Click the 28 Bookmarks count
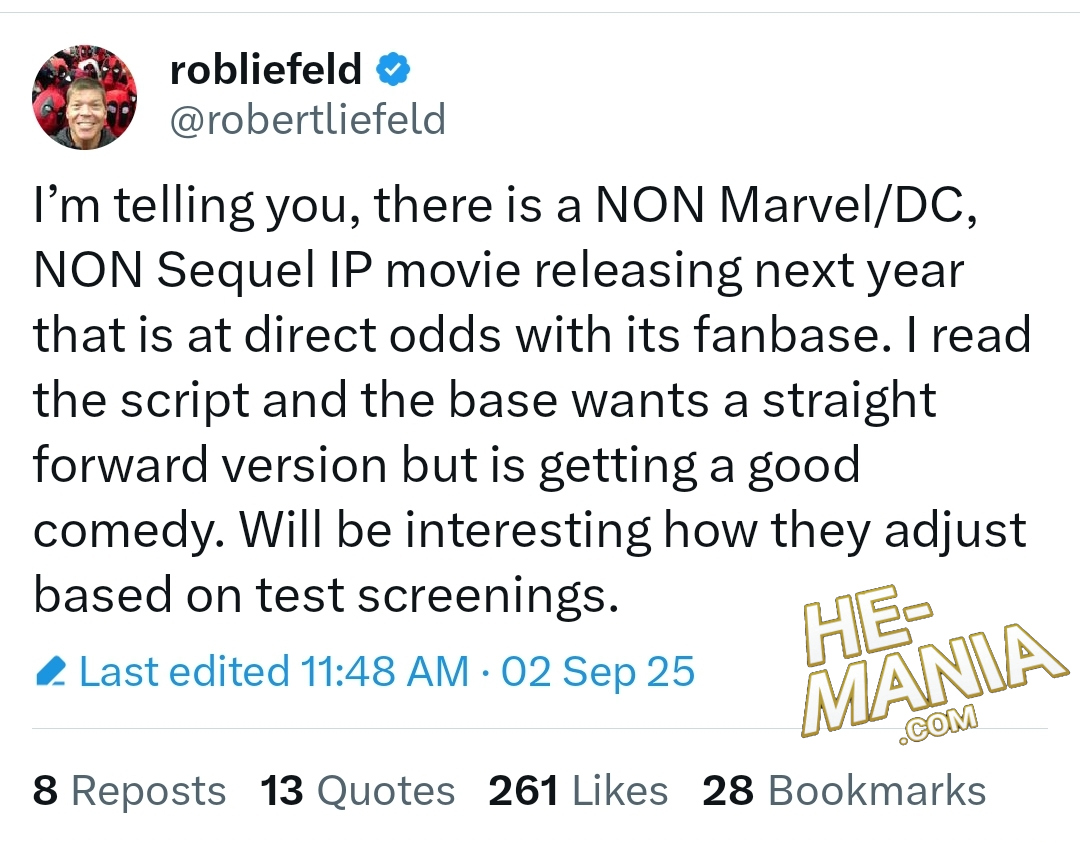 point(844,791)
